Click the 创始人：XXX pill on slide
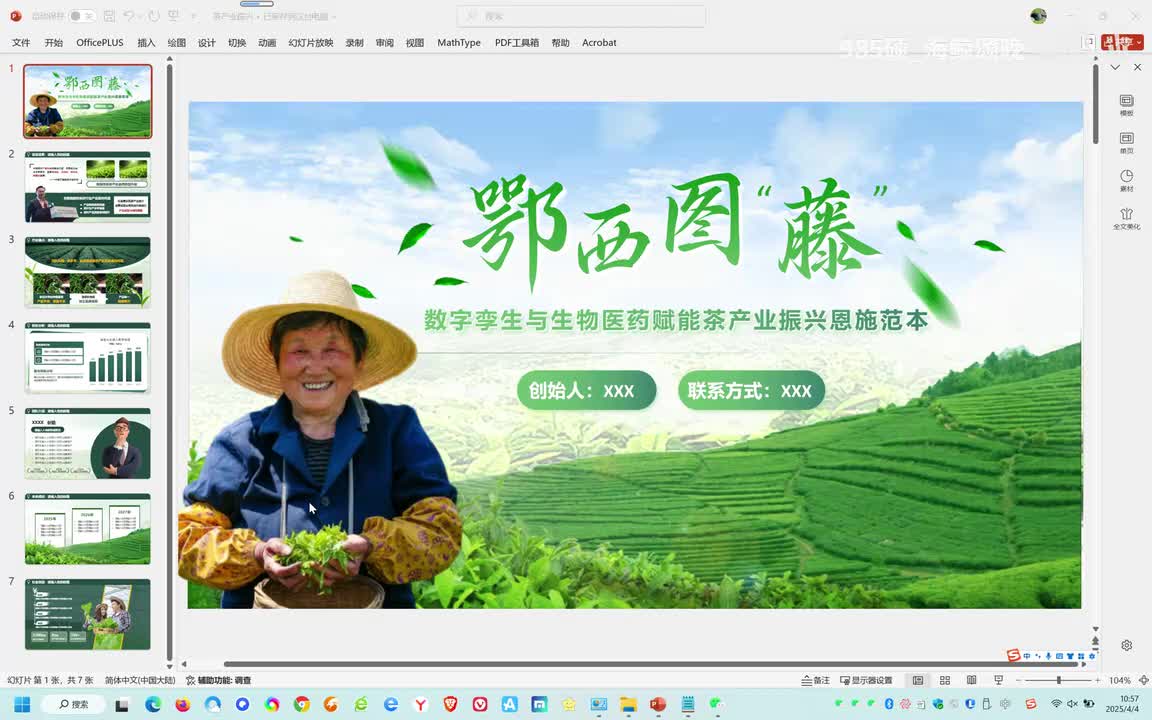 coord(586,390)
